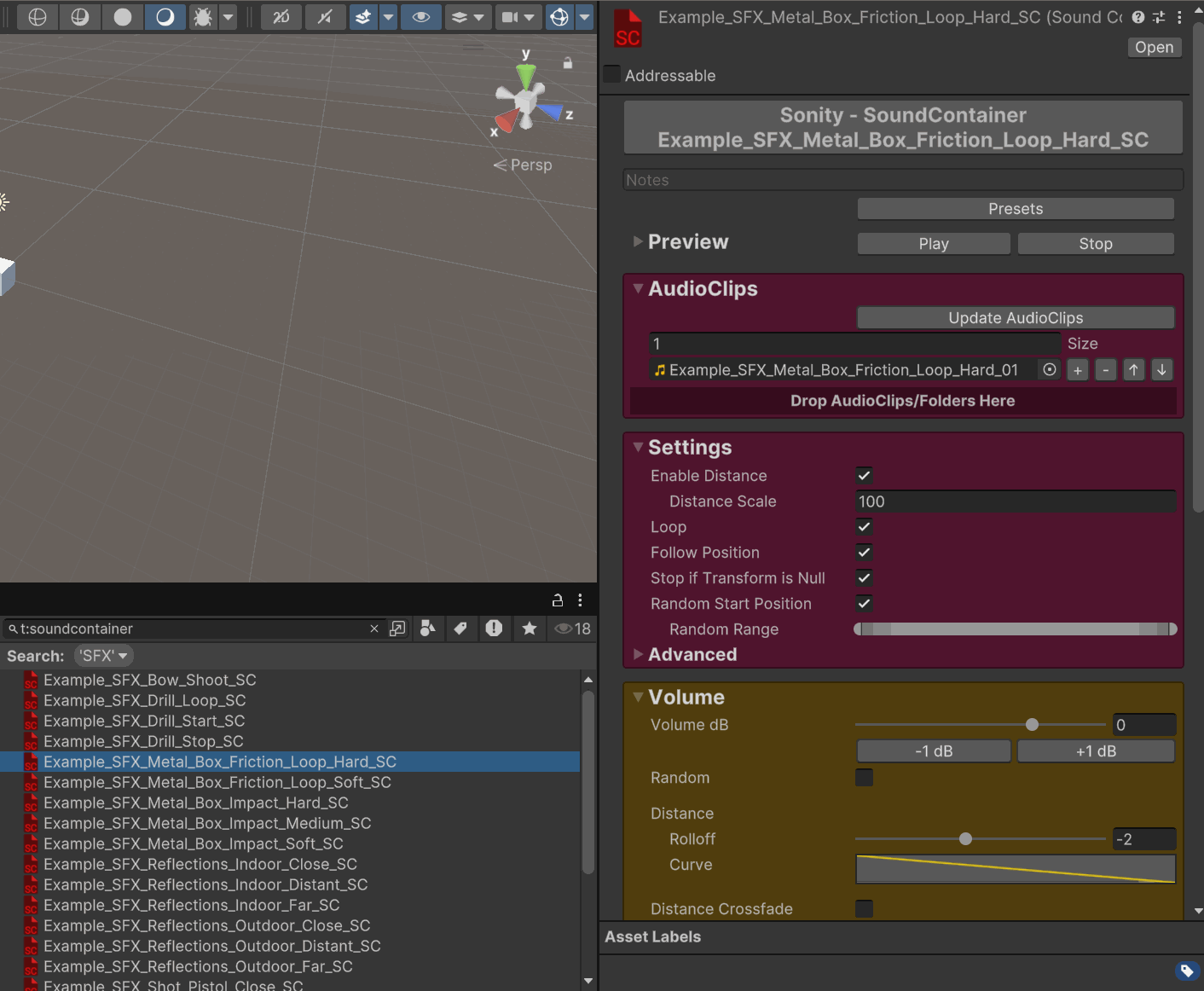
Task: Uncheck Enable Distance setting
Action: pos(864,476)
